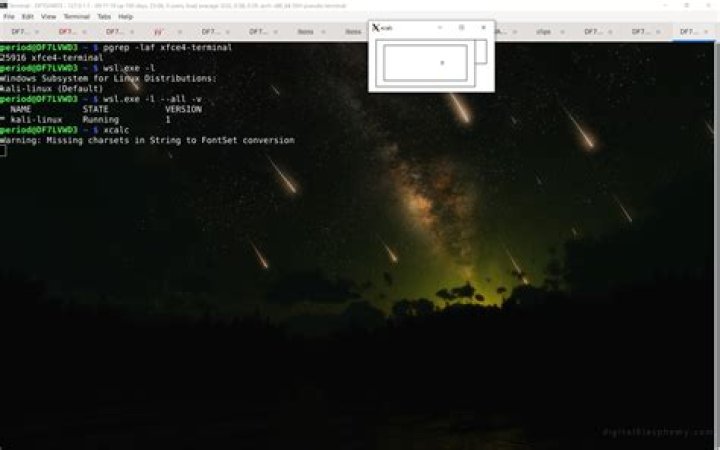Maximize the xcalc window
The width and height of the screenshot is (720, 450).
click(x=461, y=28)
